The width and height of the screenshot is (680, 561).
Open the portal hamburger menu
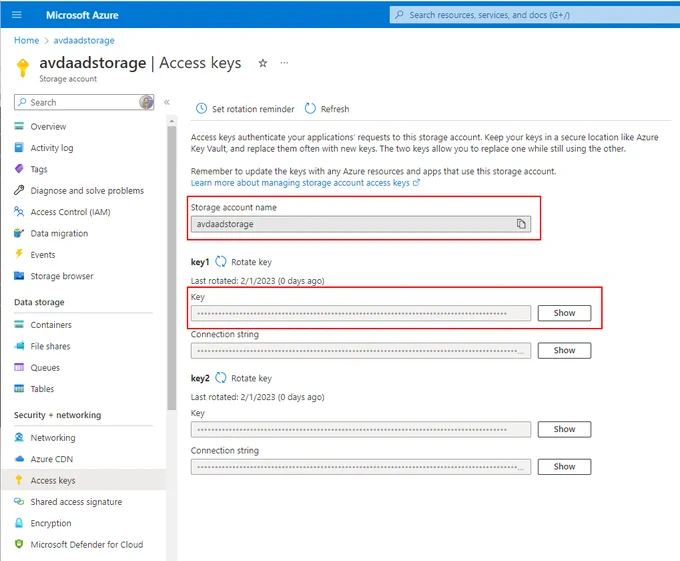pos(16,15)
